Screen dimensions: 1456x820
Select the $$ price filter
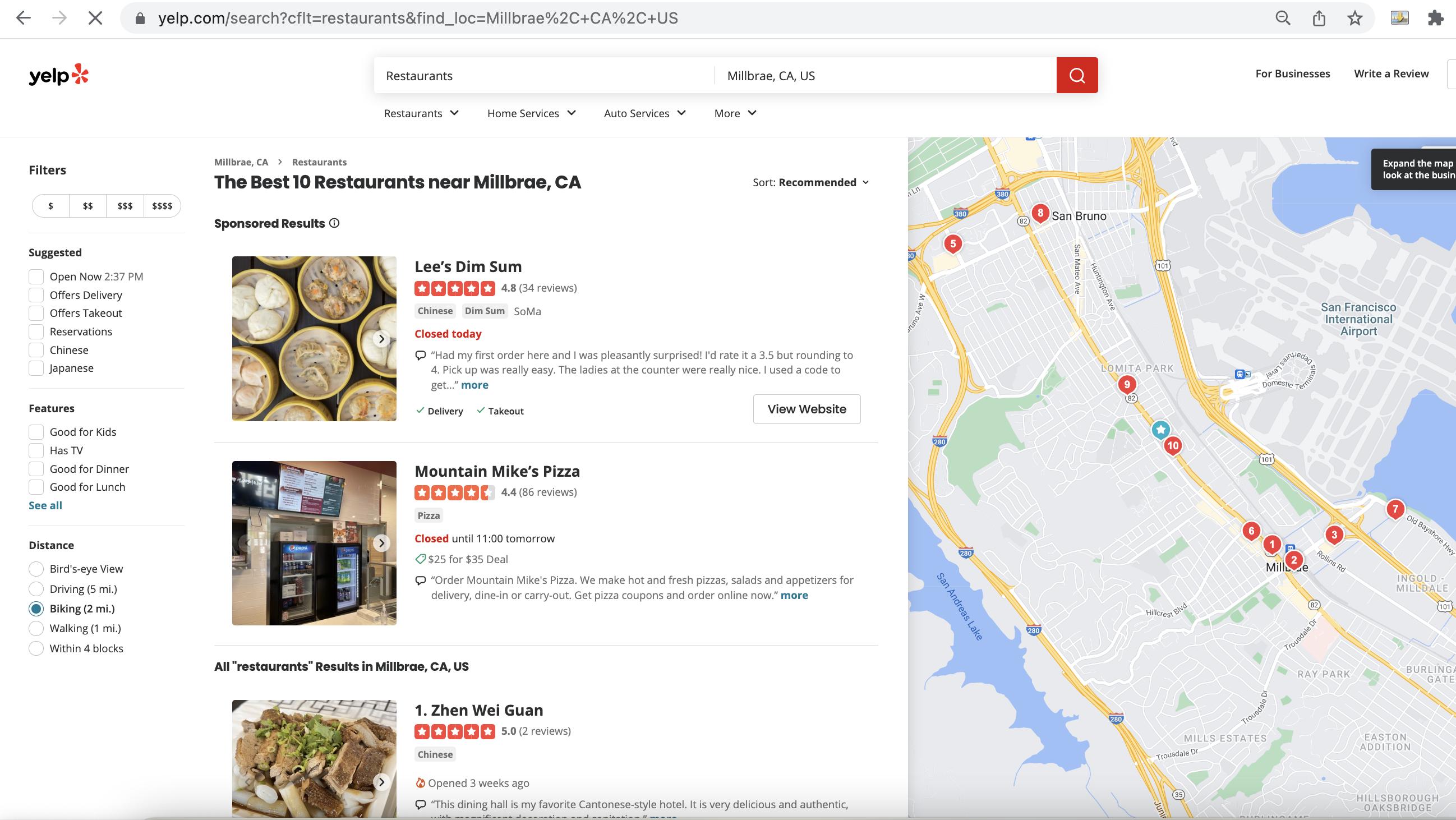(87, 206)
